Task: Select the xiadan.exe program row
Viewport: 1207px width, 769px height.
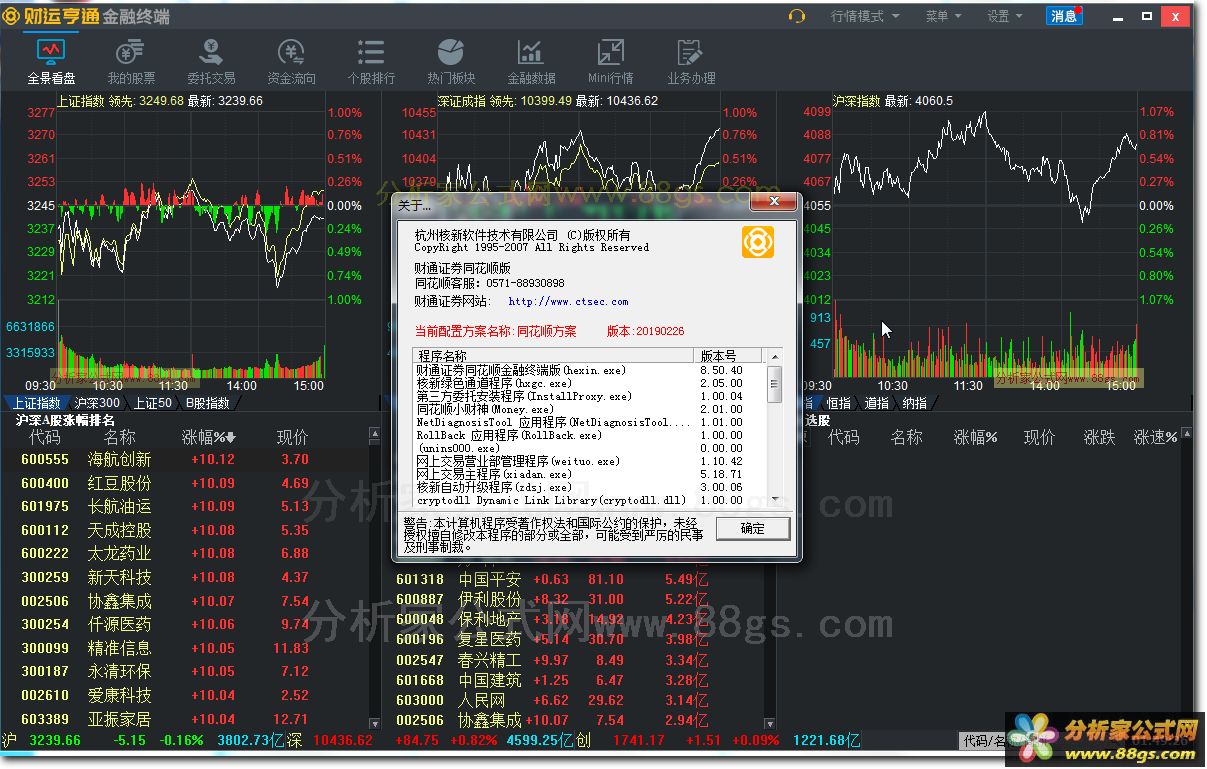Action: pyautogui.click(x=589, y=474)
